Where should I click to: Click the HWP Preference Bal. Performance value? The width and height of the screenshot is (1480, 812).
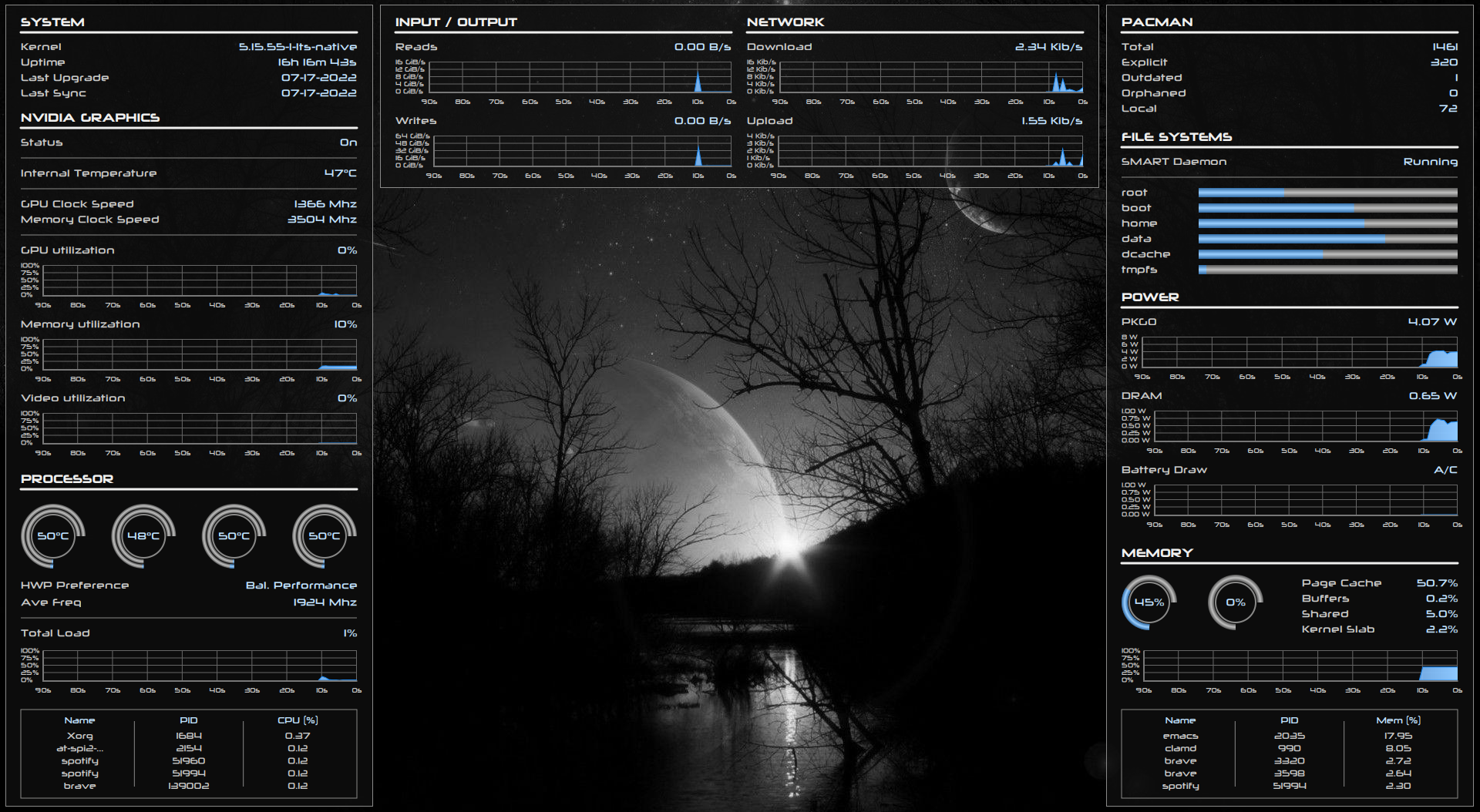301,586
